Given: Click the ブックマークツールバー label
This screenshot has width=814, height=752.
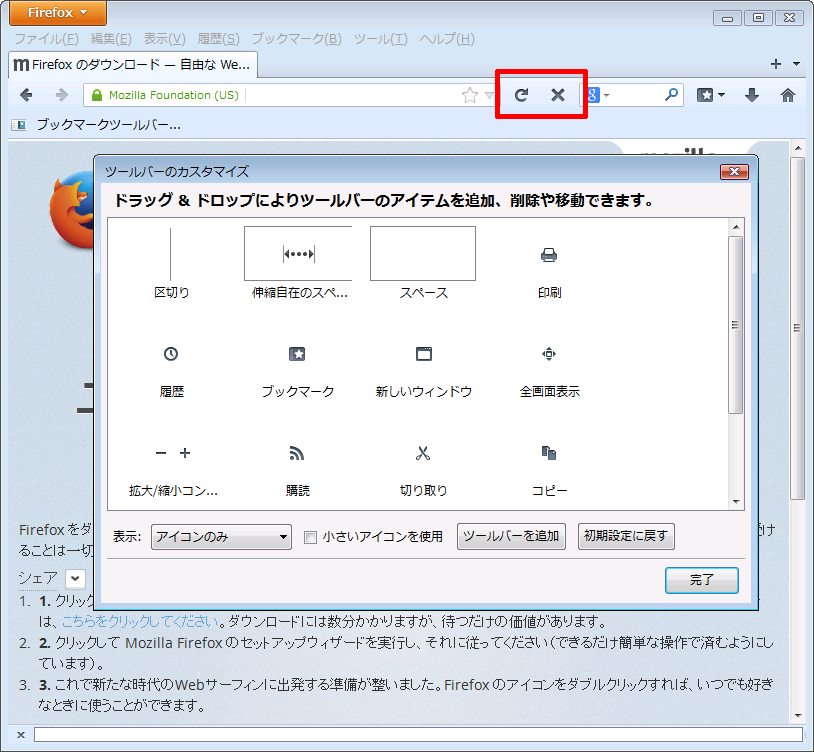Looking at the screenshot, I should point(108,125).
